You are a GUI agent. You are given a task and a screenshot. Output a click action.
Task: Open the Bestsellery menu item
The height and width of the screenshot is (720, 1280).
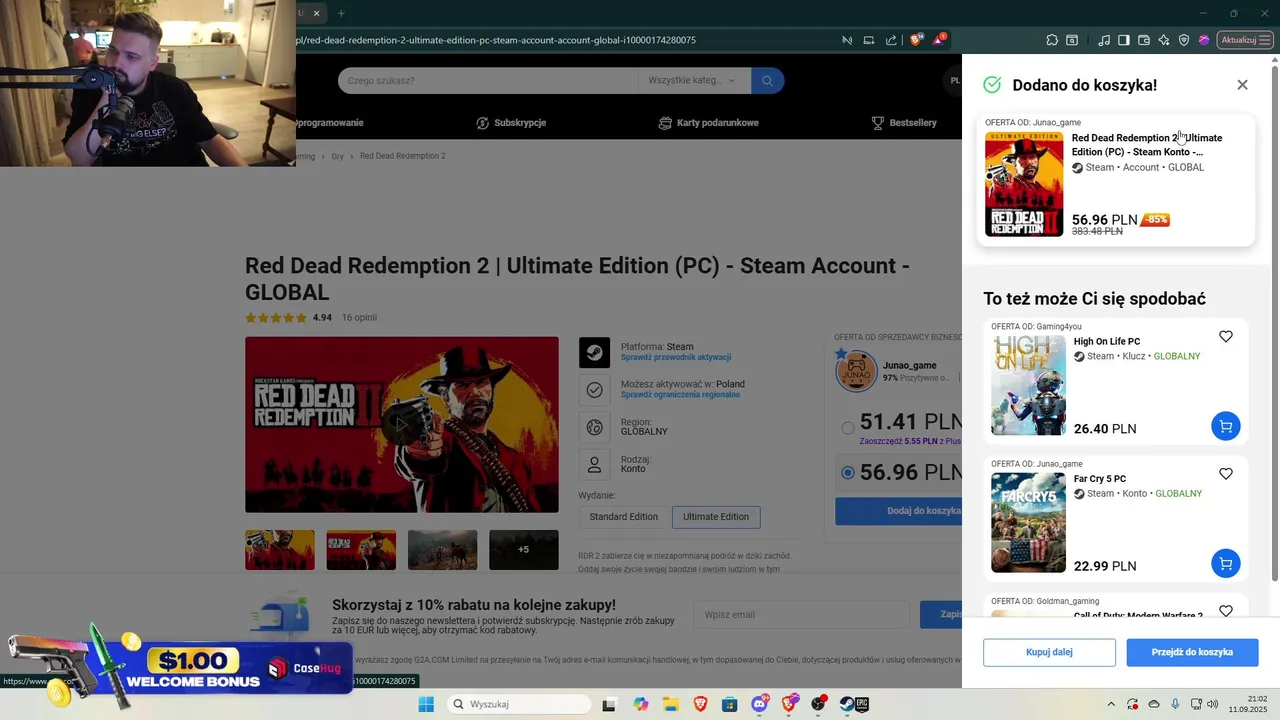click(x=904, y=123)
